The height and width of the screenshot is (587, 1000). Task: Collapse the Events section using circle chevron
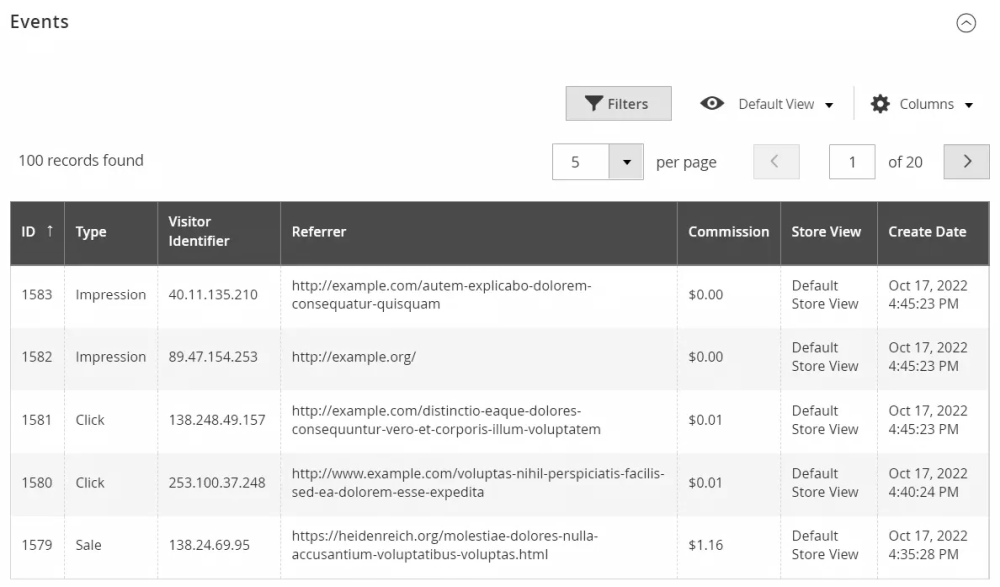(x=966, y=24)
